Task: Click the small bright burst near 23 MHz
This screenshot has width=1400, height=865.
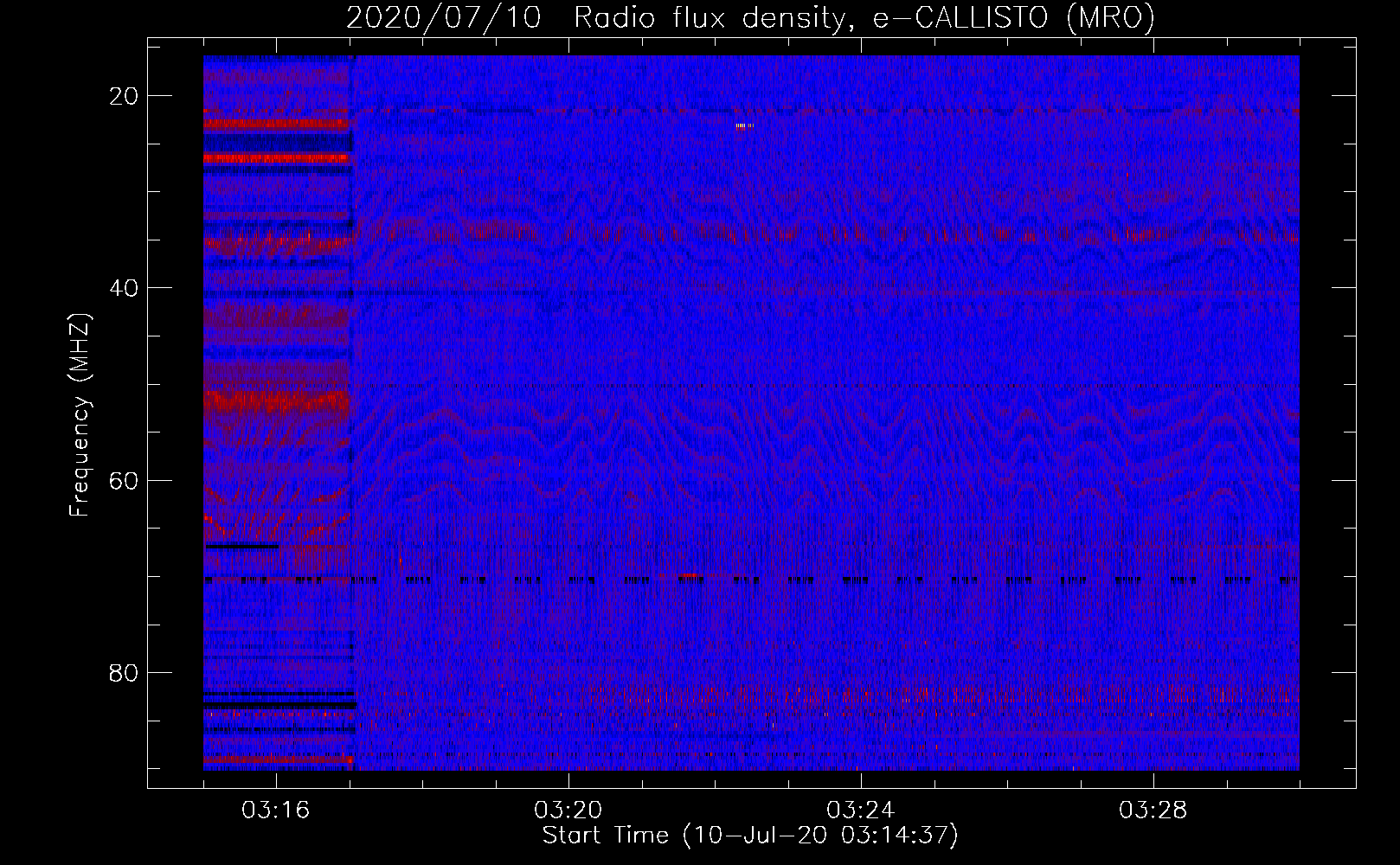Action: coord(744,126)
